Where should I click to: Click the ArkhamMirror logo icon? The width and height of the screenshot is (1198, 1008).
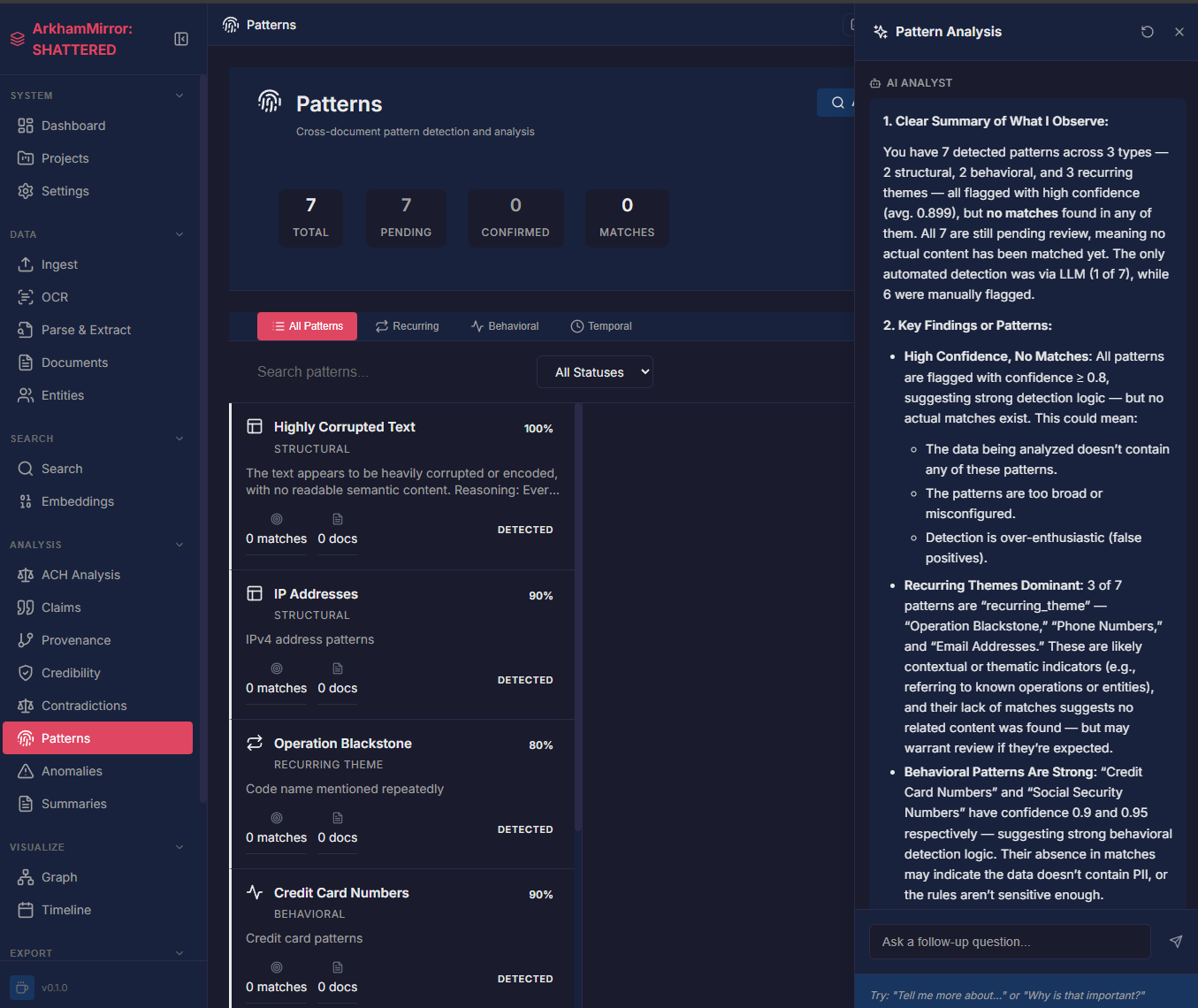click(x=17, y=39)
